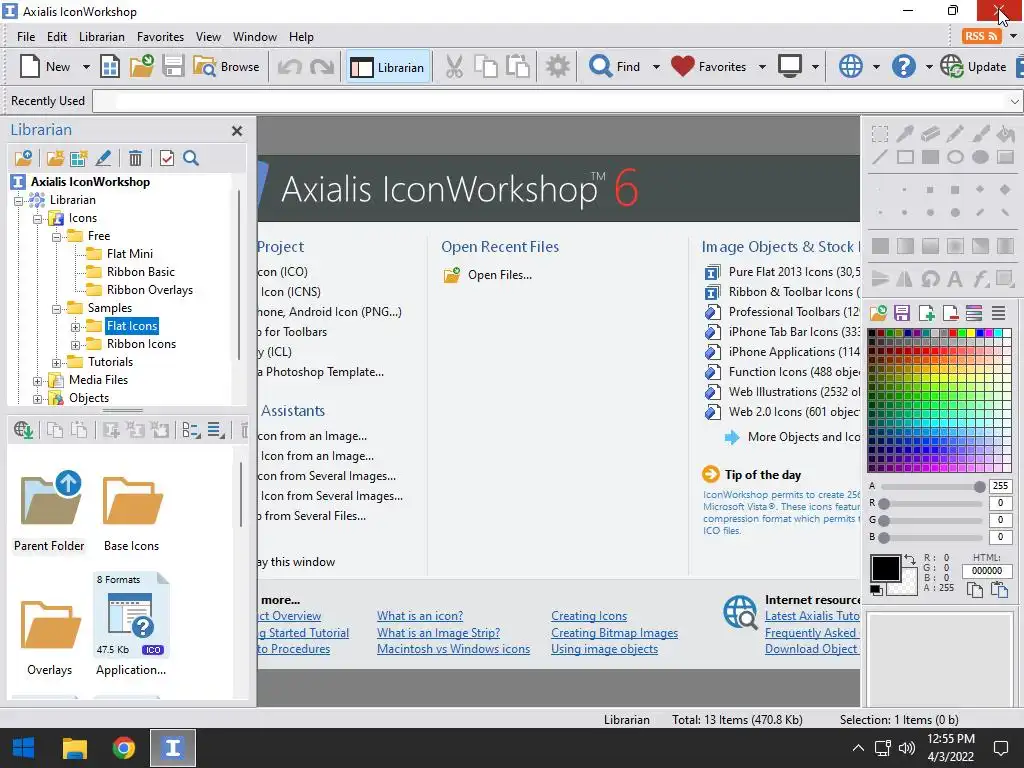The height and width of the screenshot is (768, 1024).
Task: Open the Librarian menu
Action: (x=101, y=37)
